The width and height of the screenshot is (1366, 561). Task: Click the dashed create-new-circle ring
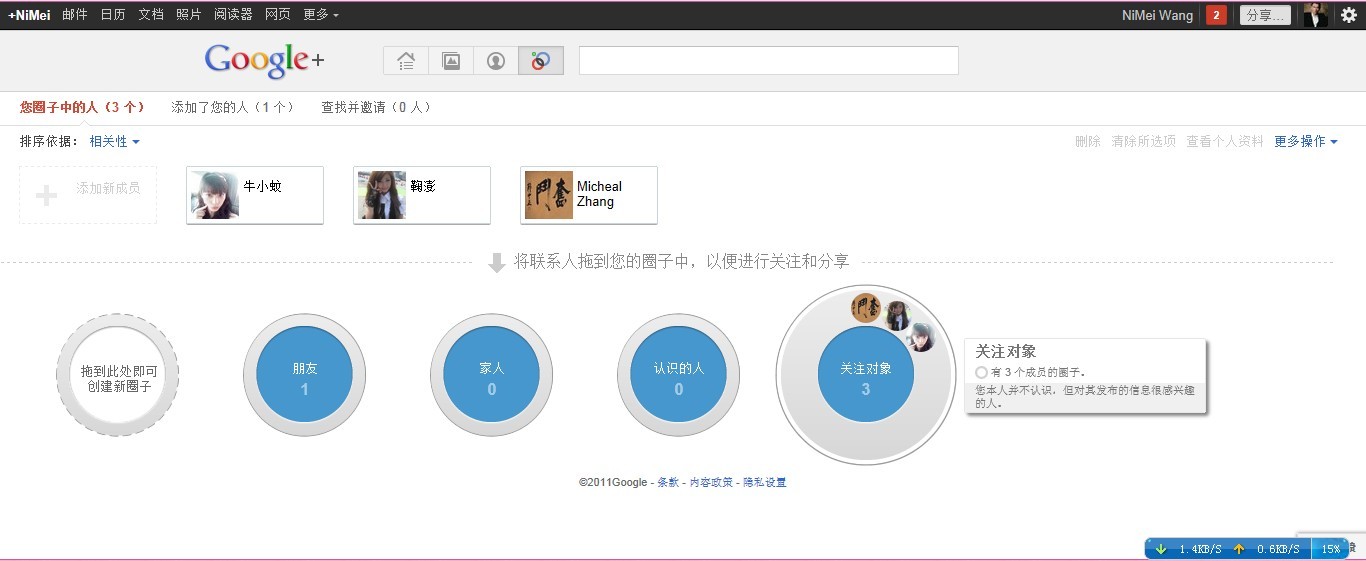[118, 375]
